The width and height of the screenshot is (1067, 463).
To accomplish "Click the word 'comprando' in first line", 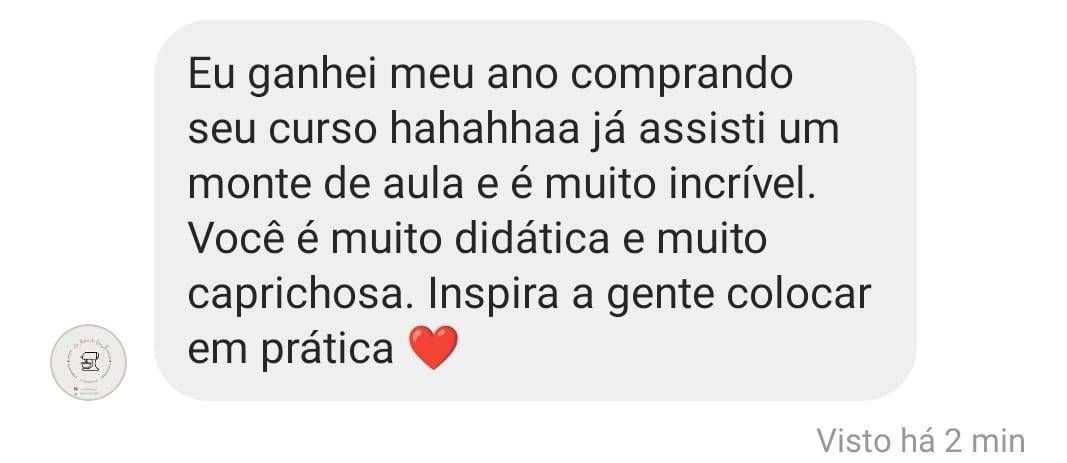I will point(681,76).
